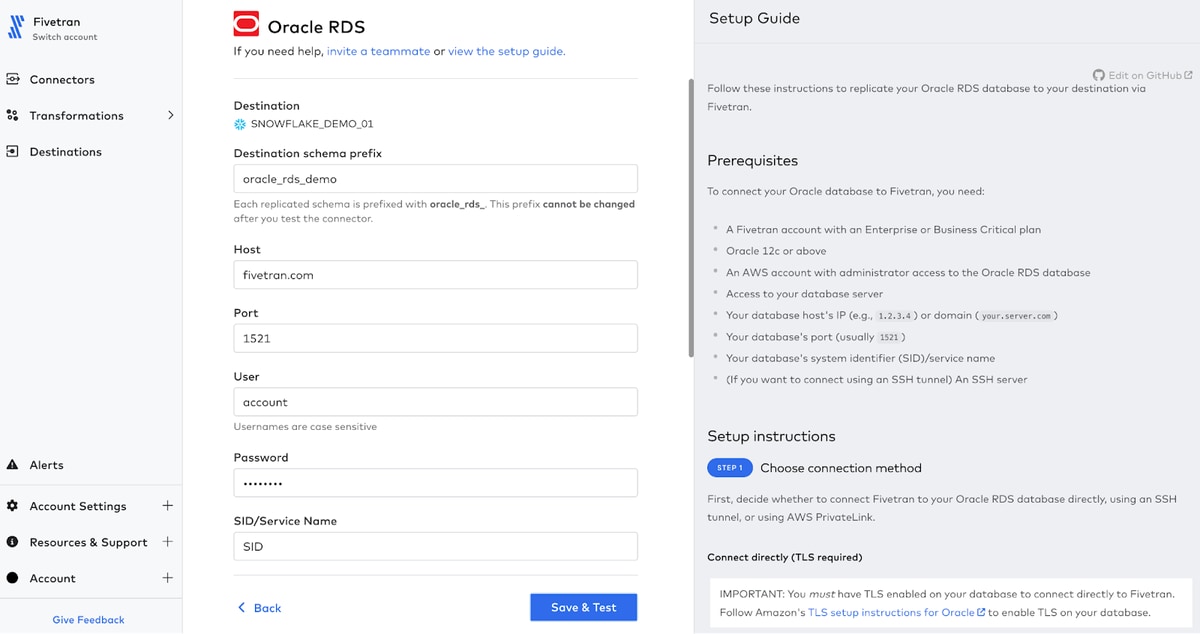The height and width of the screenshot is (634, 1200).
Task: Click the Choose connection method heading
Action: click(x=841, y=468)
